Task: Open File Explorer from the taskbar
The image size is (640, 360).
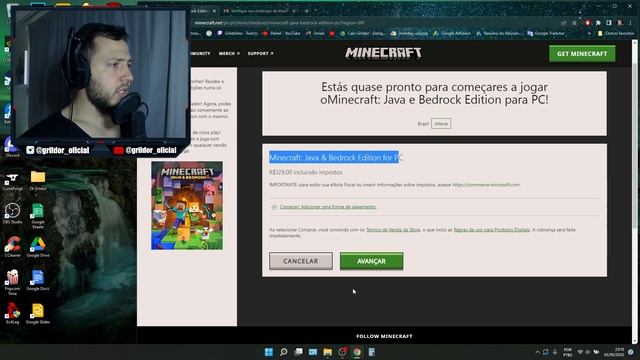Action: [x=328, y=352]
